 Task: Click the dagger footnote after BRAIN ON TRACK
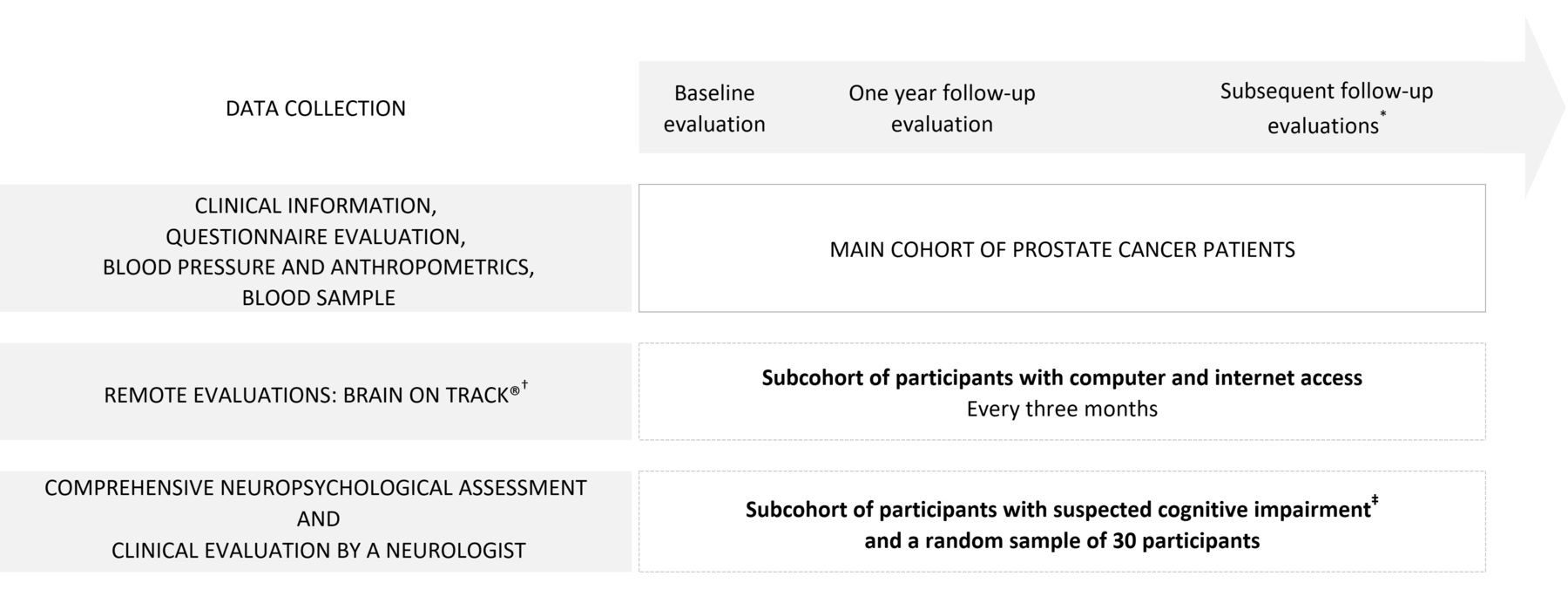click(x=524, y=384)
